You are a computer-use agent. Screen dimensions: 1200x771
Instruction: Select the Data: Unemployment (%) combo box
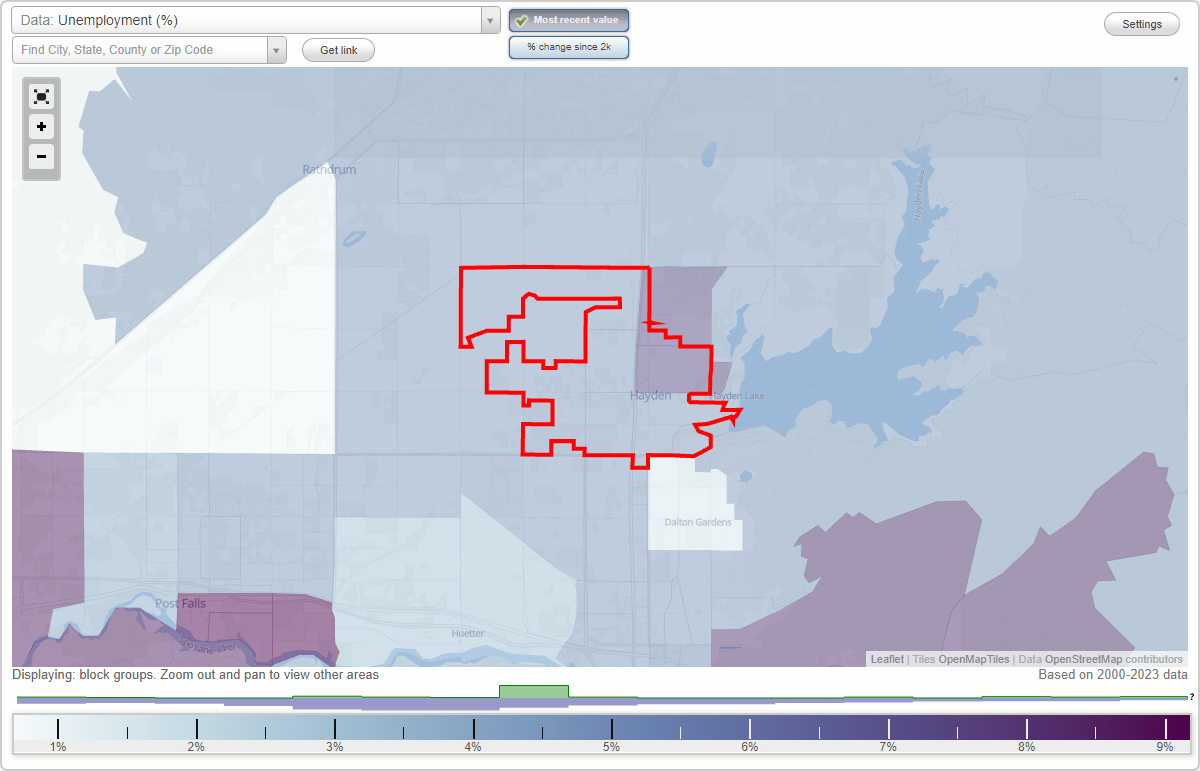[x=255, y=20]
